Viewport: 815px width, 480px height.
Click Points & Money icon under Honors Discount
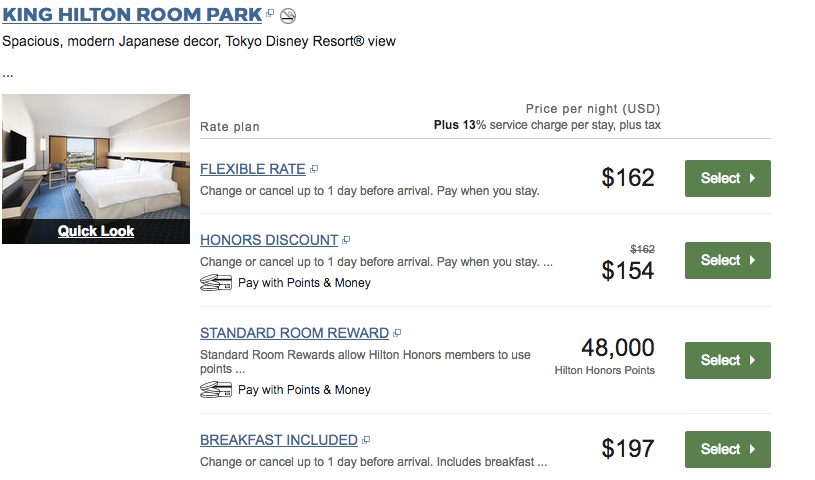click(216, 283)
